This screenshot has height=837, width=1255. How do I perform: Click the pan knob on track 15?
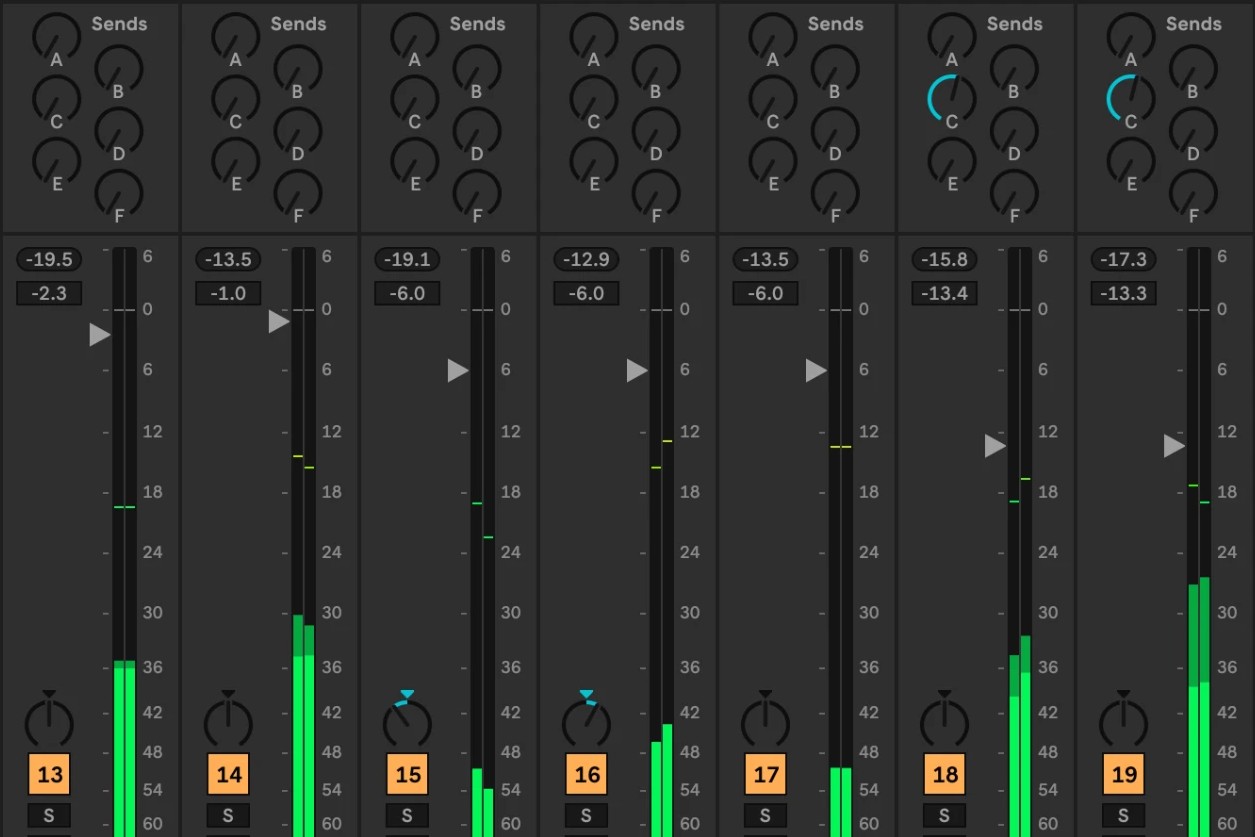pos(407,722)
